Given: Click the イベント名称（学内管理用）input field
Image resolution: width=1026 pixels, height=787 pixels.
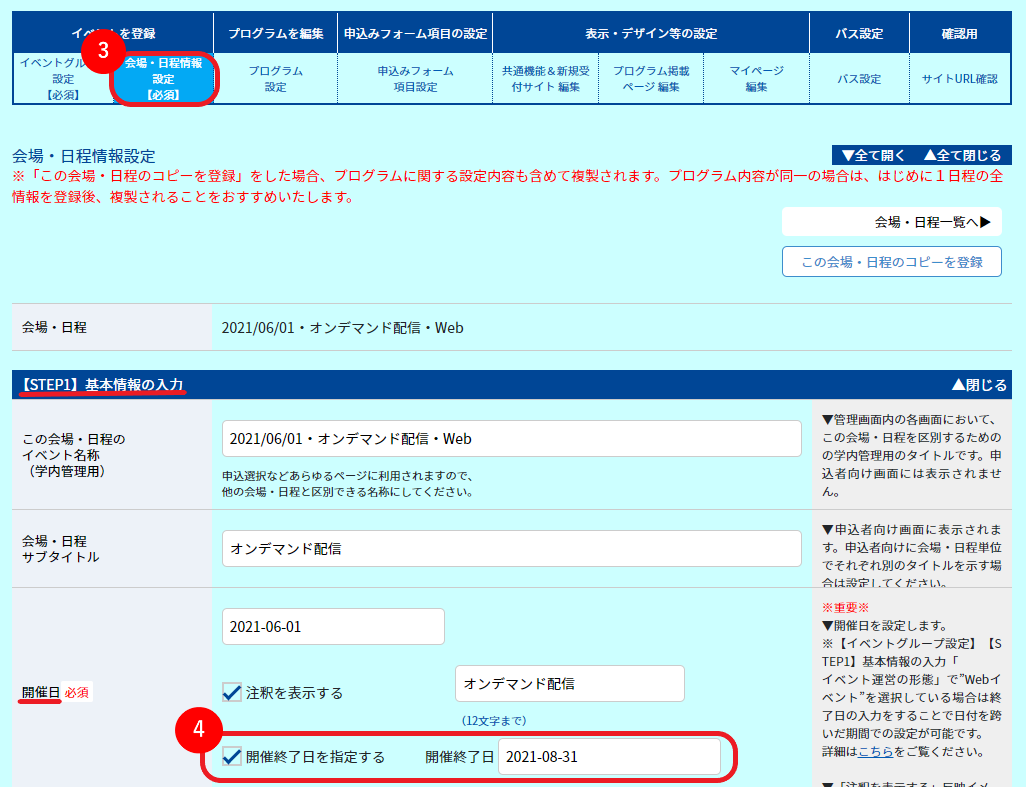Looking at the screenshot, I should pos(512,438).
